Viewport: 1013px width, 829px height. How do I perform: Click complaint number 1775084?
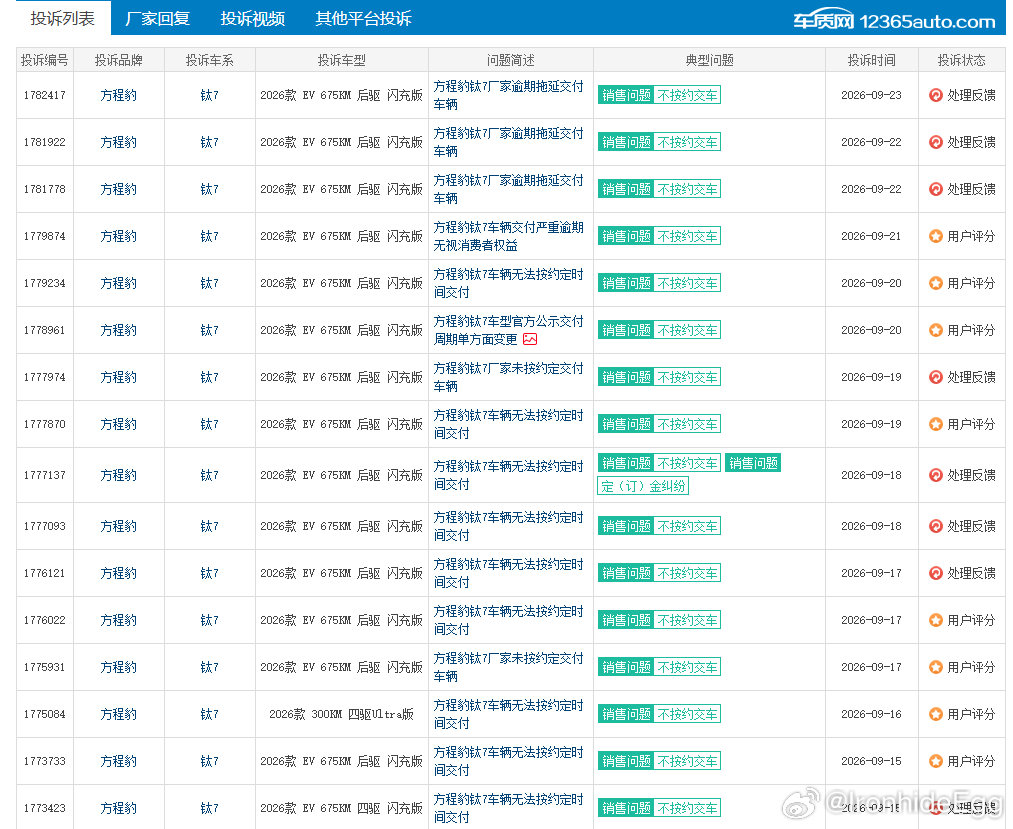pos(45,714)
